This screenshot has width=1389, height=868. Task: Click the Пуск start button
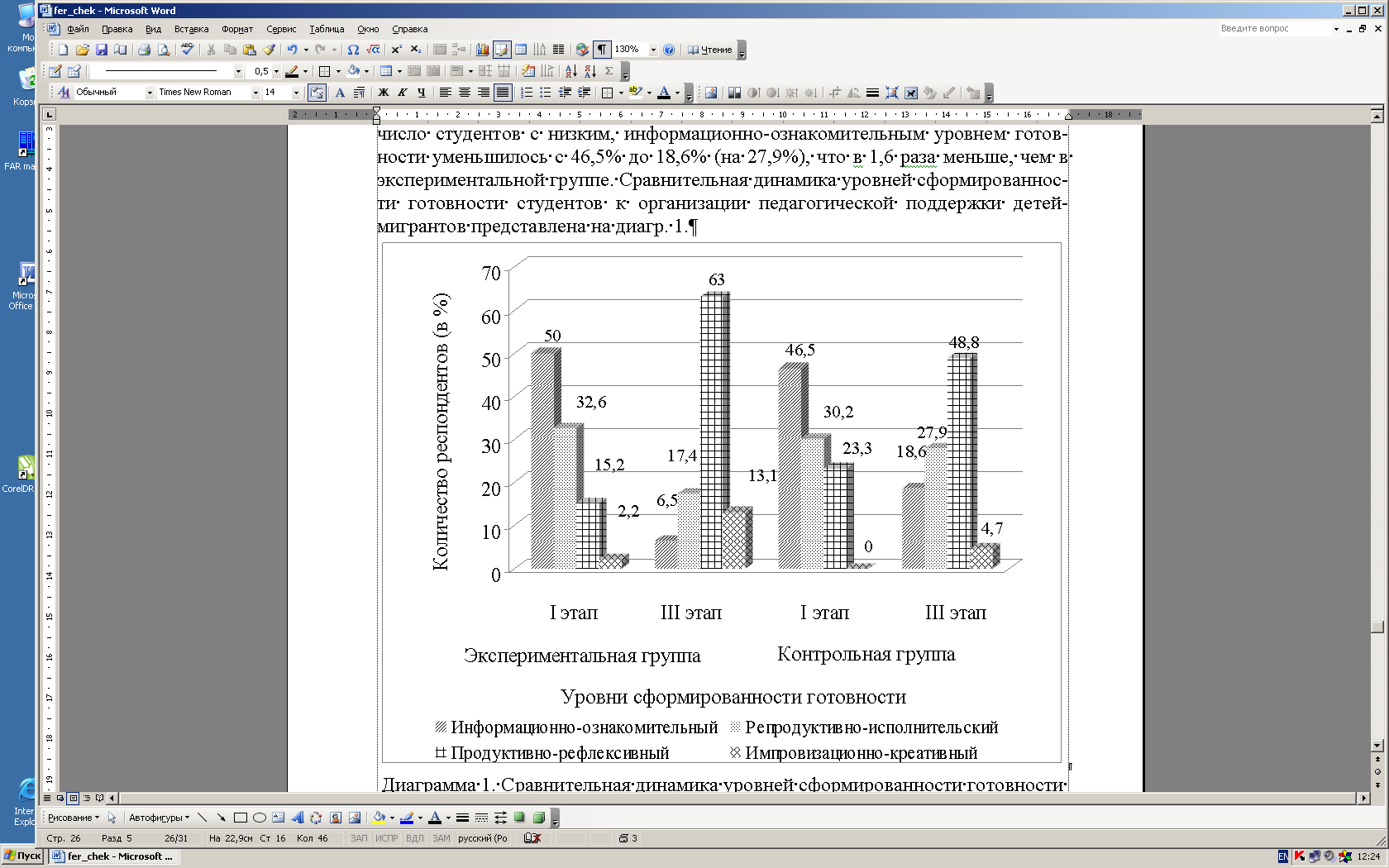[23, 856]
